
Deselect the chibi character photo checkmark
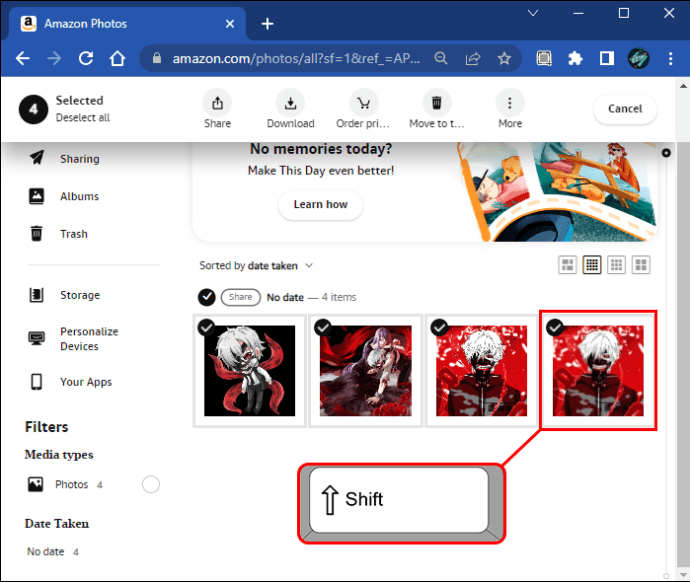[x=206, y=327]
